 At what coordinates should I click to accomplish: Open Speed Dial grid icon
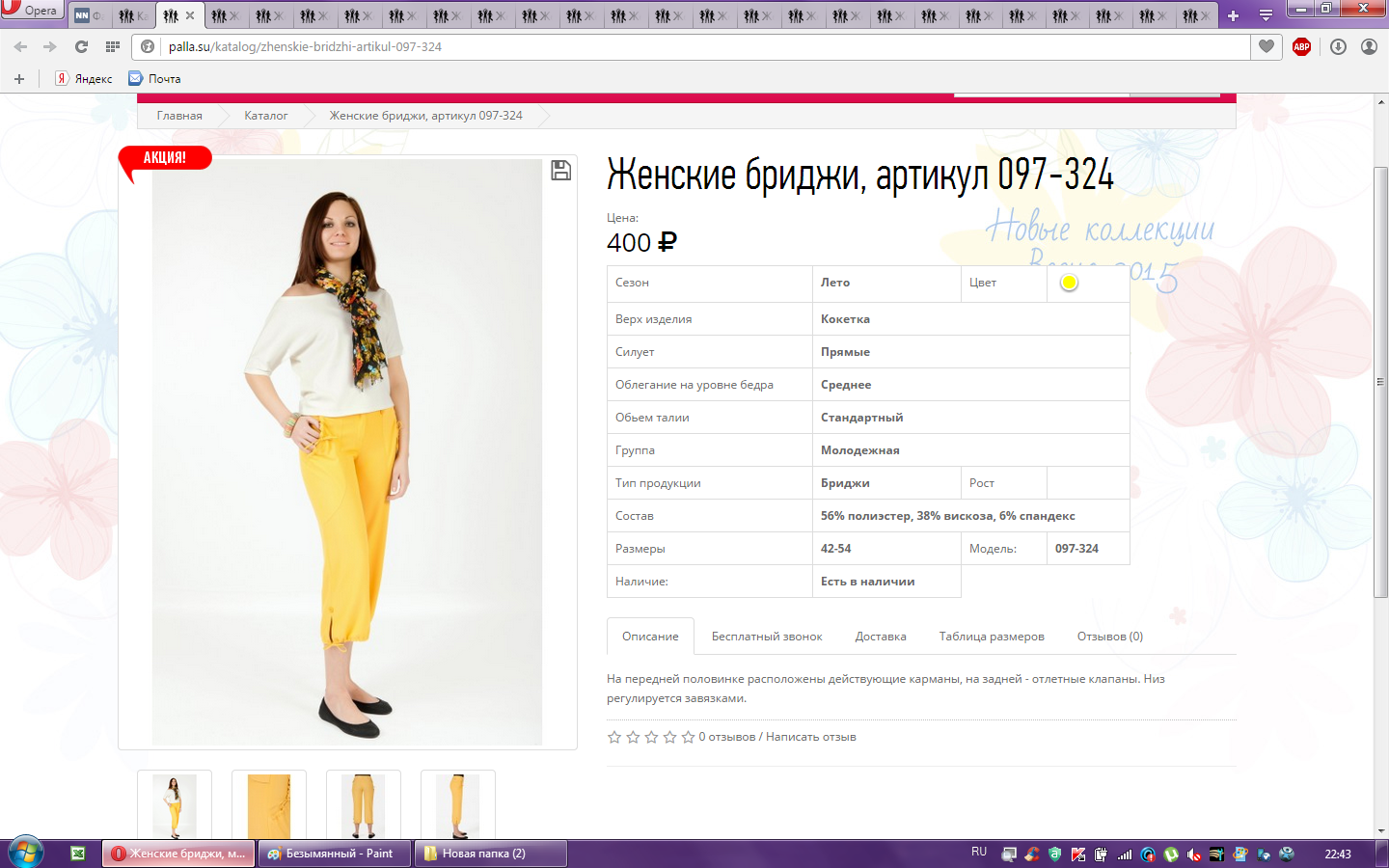(x=113, y=46)
